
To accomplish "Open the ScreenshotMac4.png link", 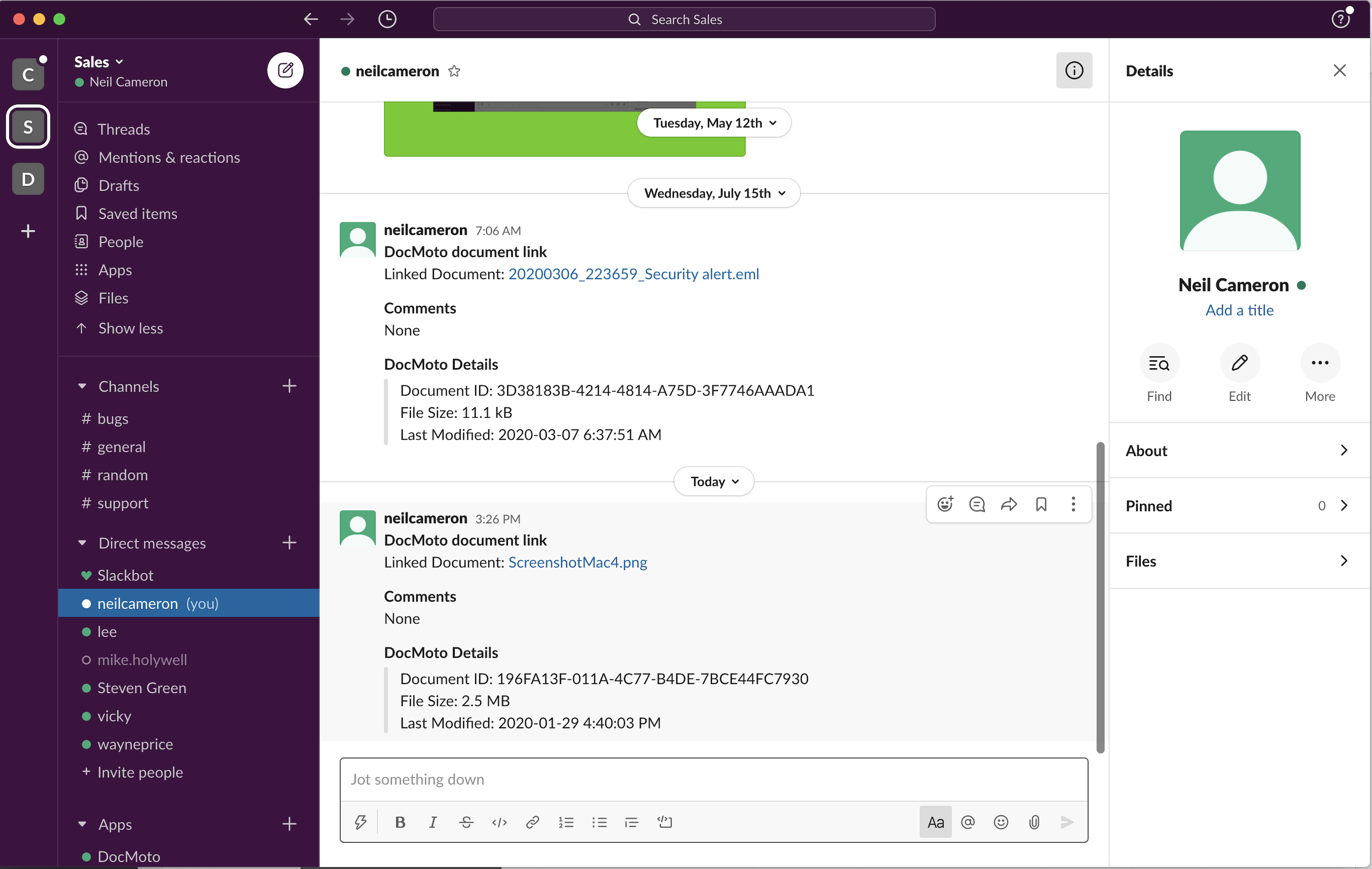I will click(x=577, y=562).
